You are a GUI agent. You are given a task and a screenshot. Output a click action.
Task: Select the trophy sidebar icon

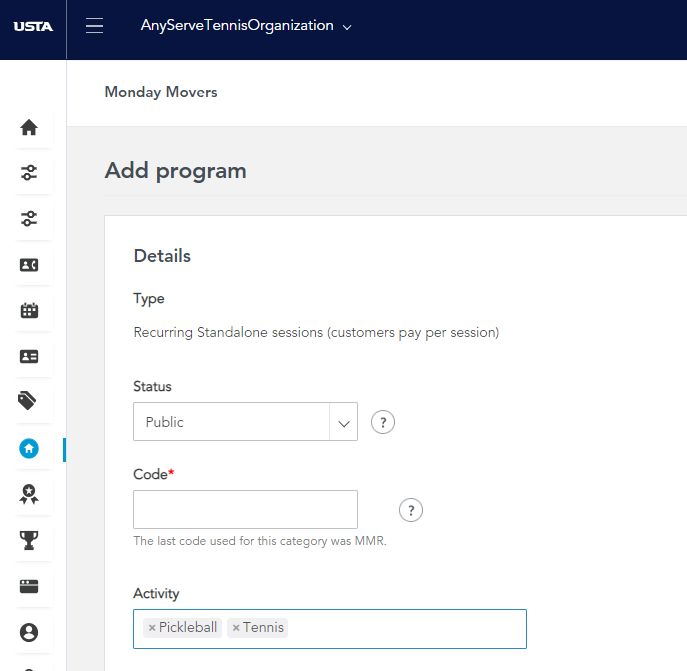[x=29, y=540]
